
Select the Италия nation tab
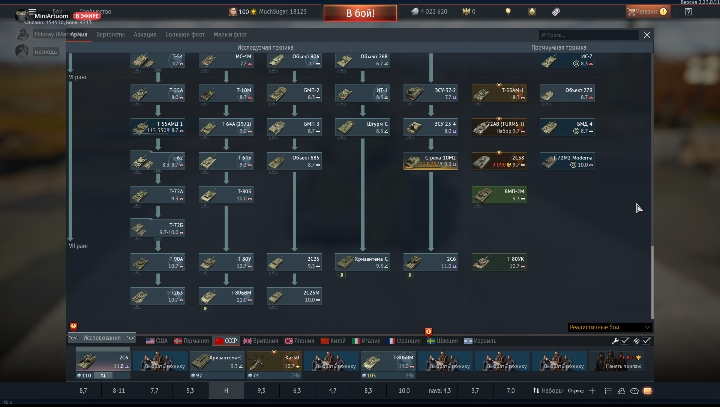pyautogui.click(x=366, y=341)
